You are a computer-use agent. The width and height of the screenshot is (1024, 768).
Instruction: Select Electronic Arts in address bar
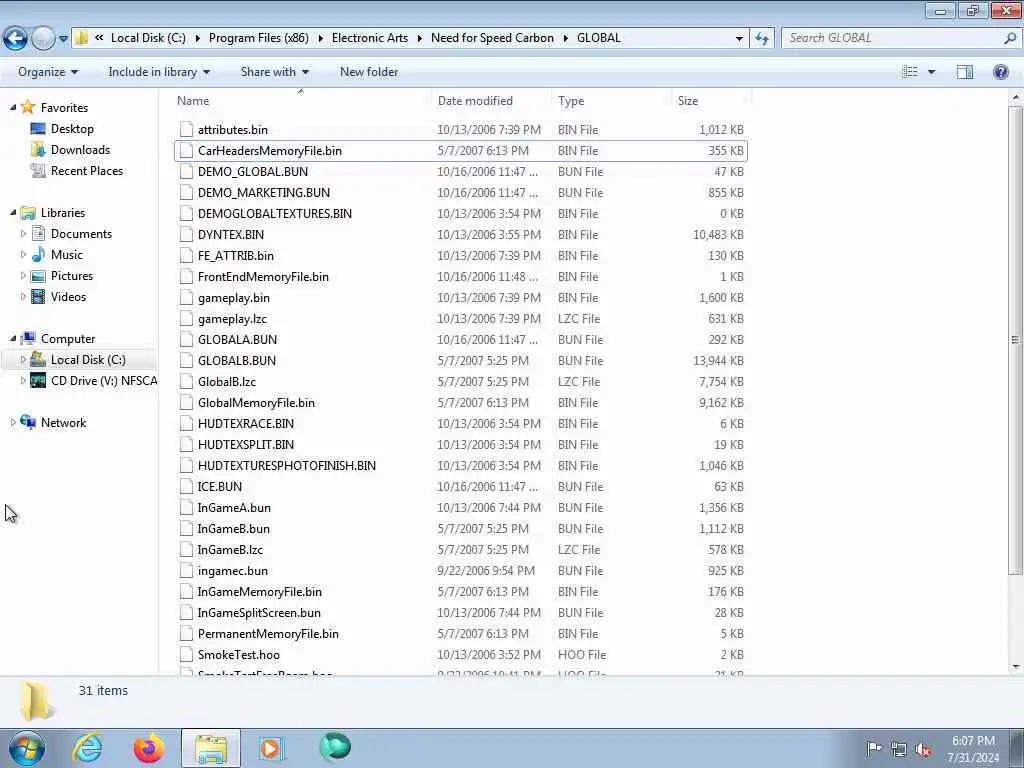click(x=370, y=38)
